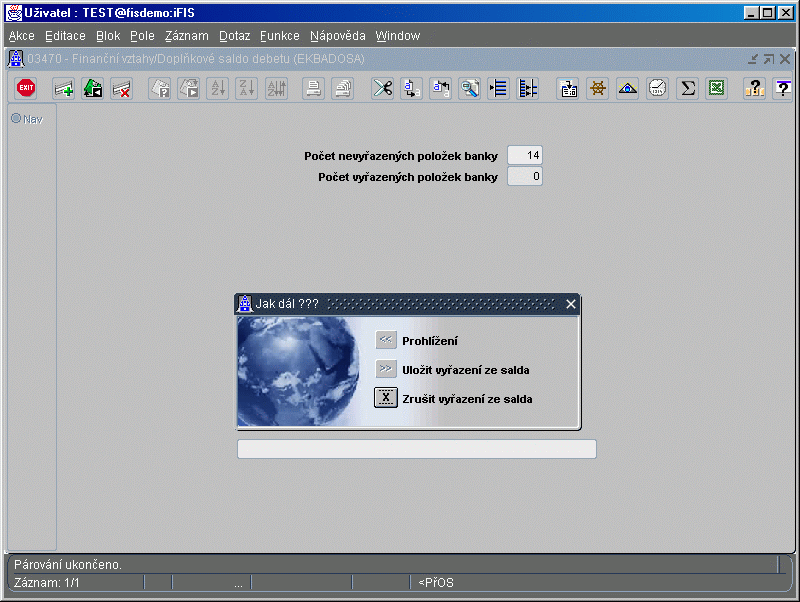Click the << button next to Prohlížení
This screenshot has height=602, width=800.
pos(386,340)
